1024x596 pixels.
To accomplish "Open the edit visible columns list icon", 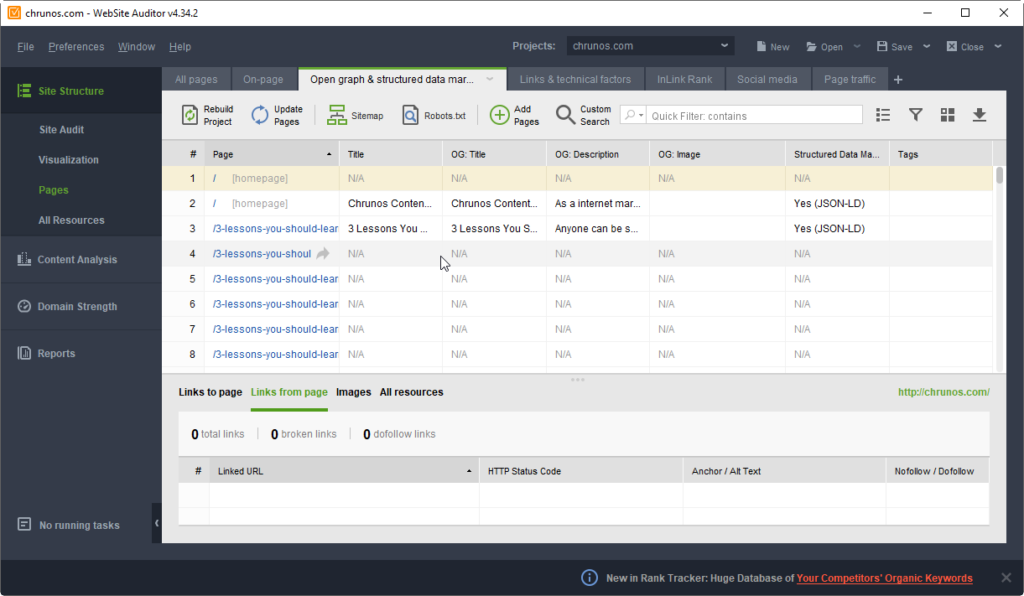I will (883, 115).
